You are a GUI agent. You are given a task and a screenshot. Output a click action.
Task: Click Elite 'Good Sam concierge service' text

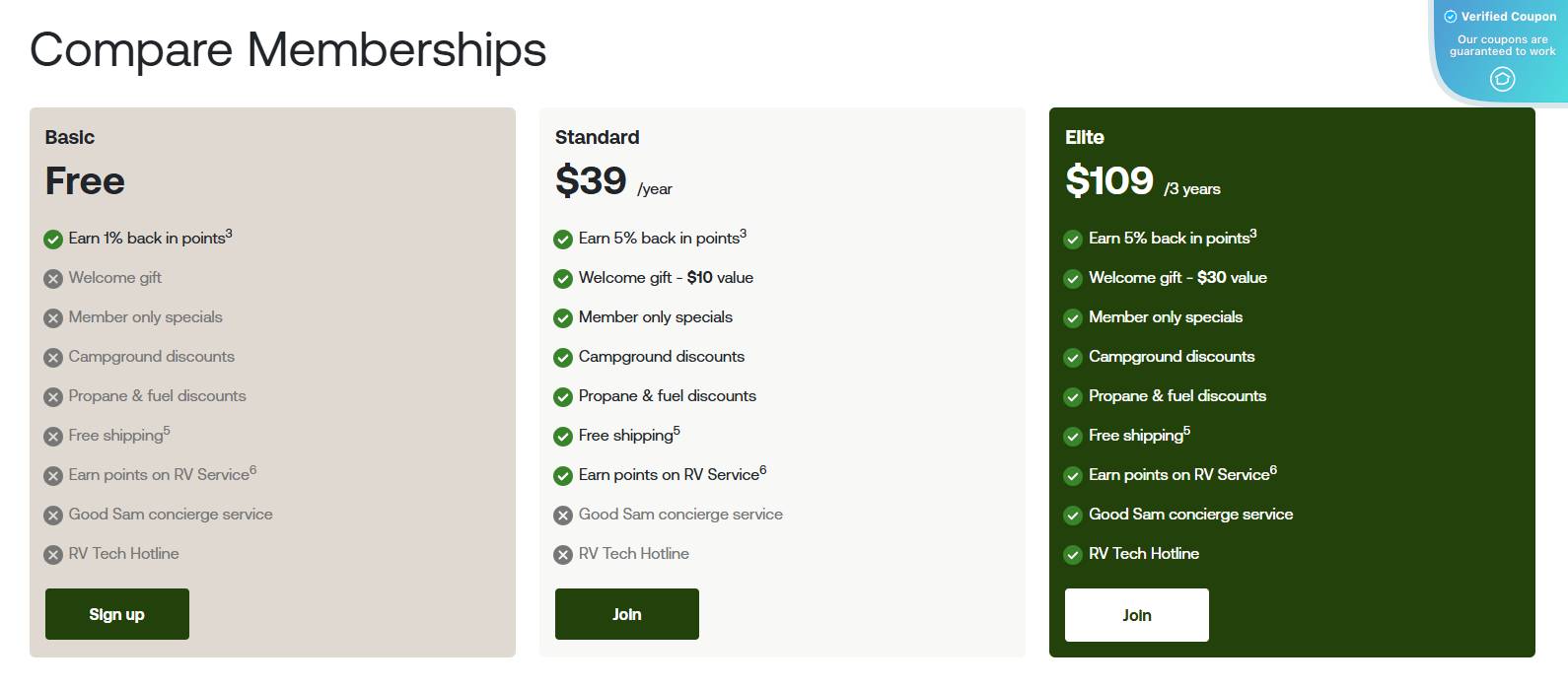coord(1190,515)
